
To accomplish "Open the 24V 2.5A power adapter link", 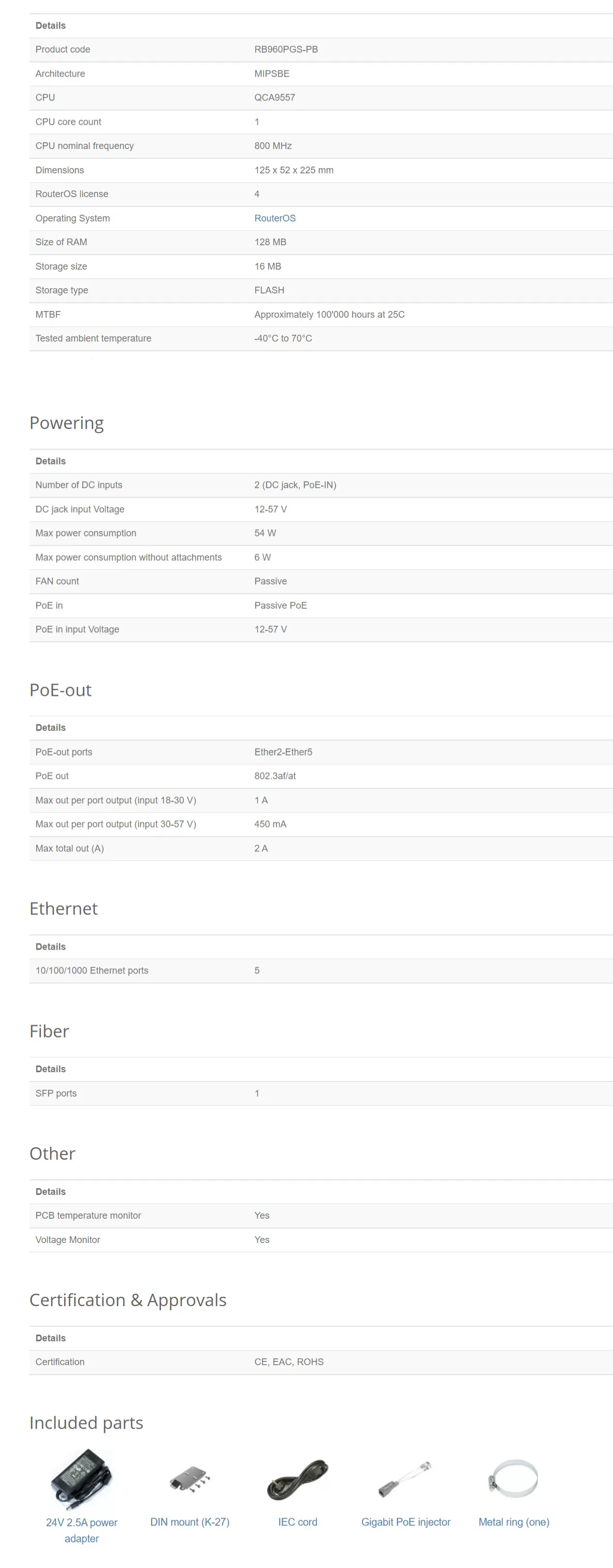I will [82, 1530].
